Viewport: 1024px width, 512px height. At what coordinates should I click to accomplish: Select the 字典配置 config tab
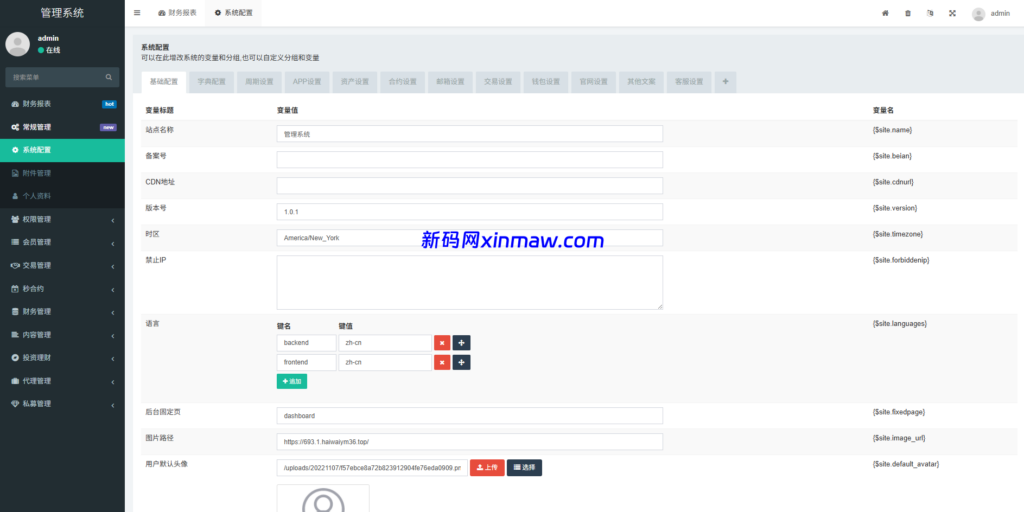212,82
